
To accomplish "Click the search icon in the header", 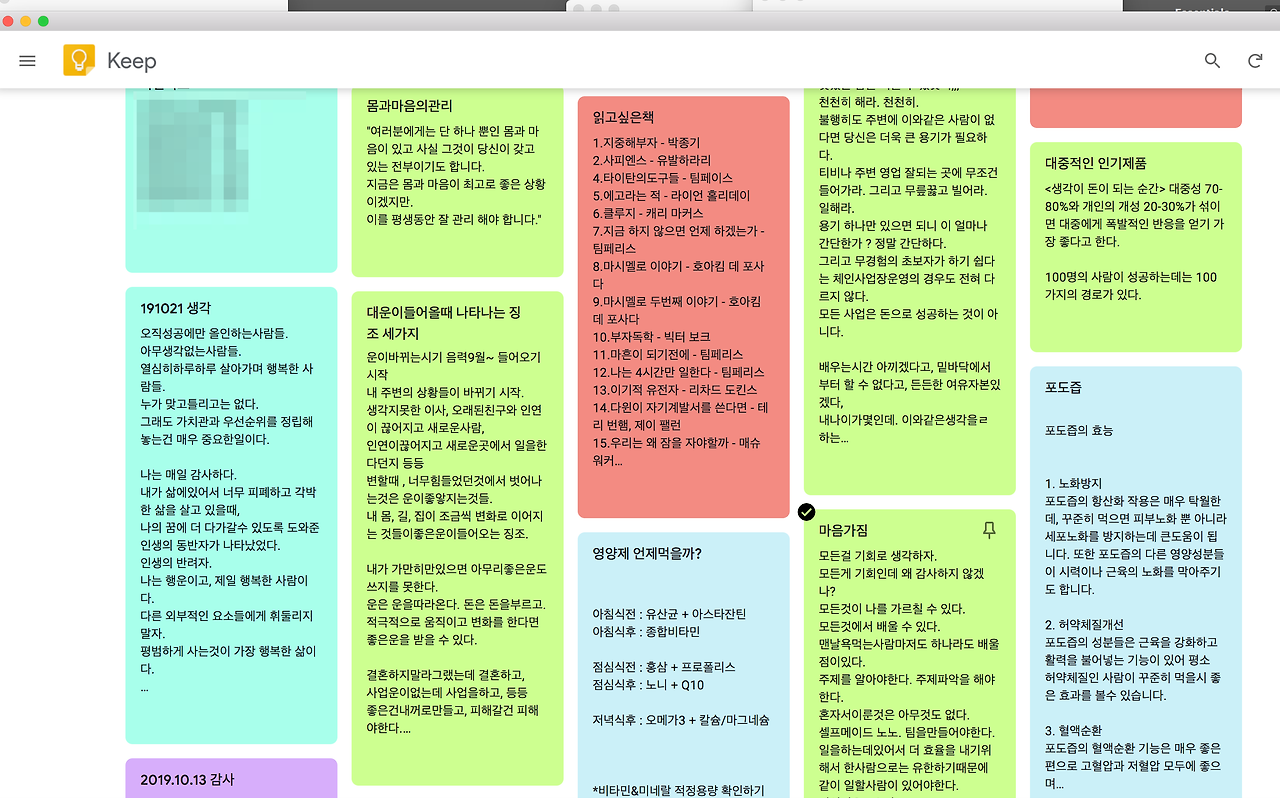I will 1212,60.
